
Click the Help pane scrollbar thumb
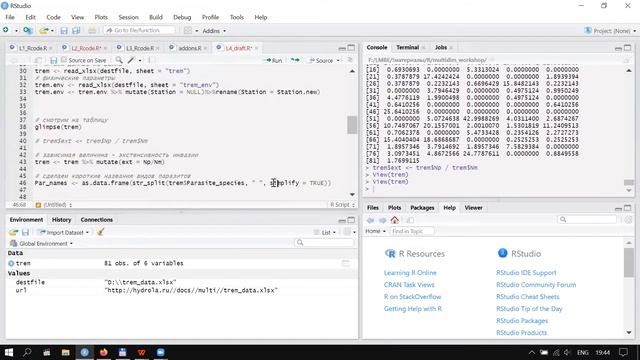pos(629,262)
